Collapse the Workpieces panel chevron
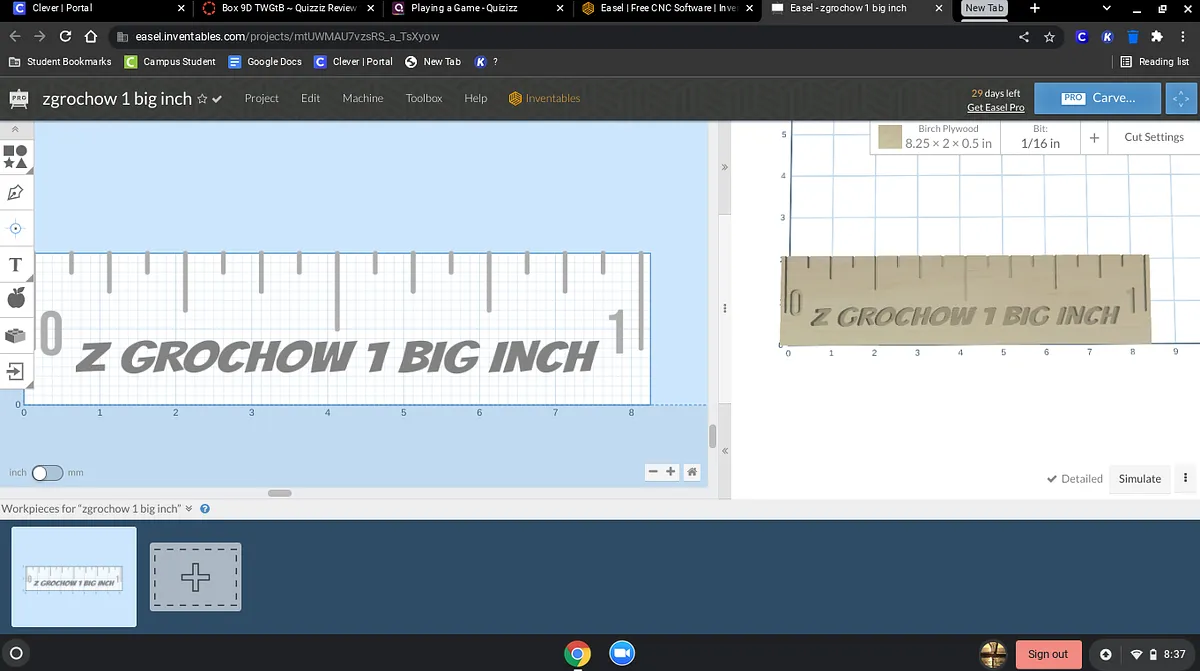Image resolution: width=1200 pixels, height=671 pixels. pos(188,509)
